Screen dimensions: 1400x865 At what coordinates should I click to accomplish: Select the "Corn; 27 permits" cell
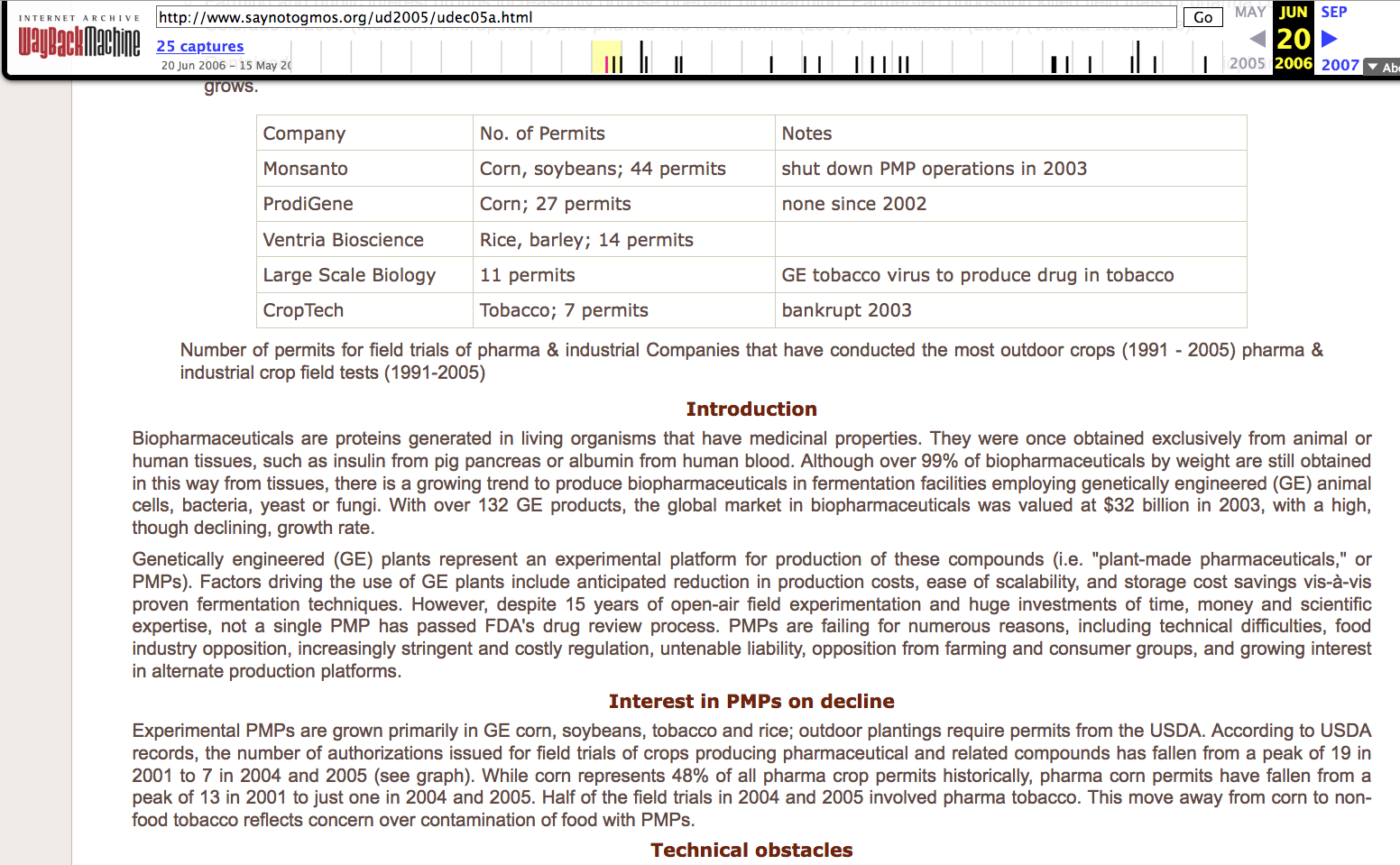coord(624,204)
